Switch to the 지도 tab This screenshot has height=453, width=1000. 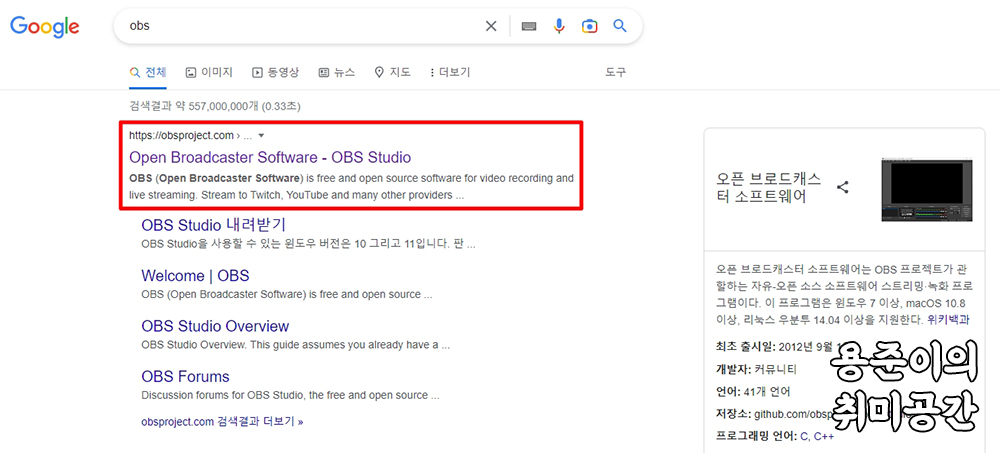393,72
